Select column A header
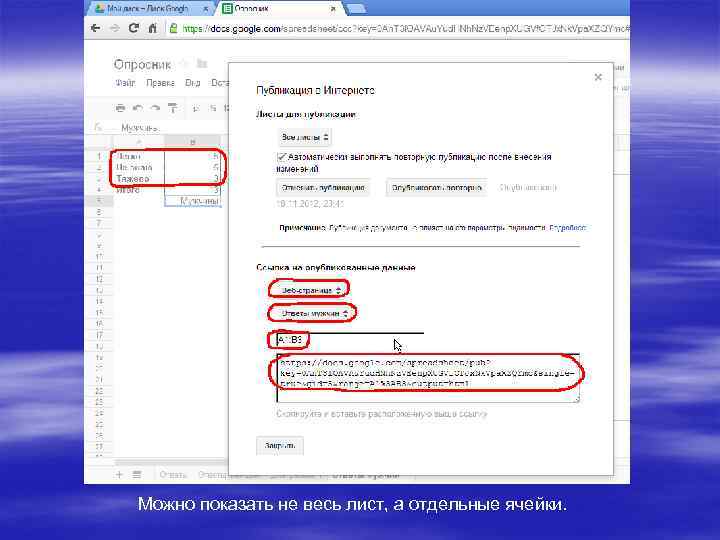Viewport: 720px width, 540px height. pos(139,142)
